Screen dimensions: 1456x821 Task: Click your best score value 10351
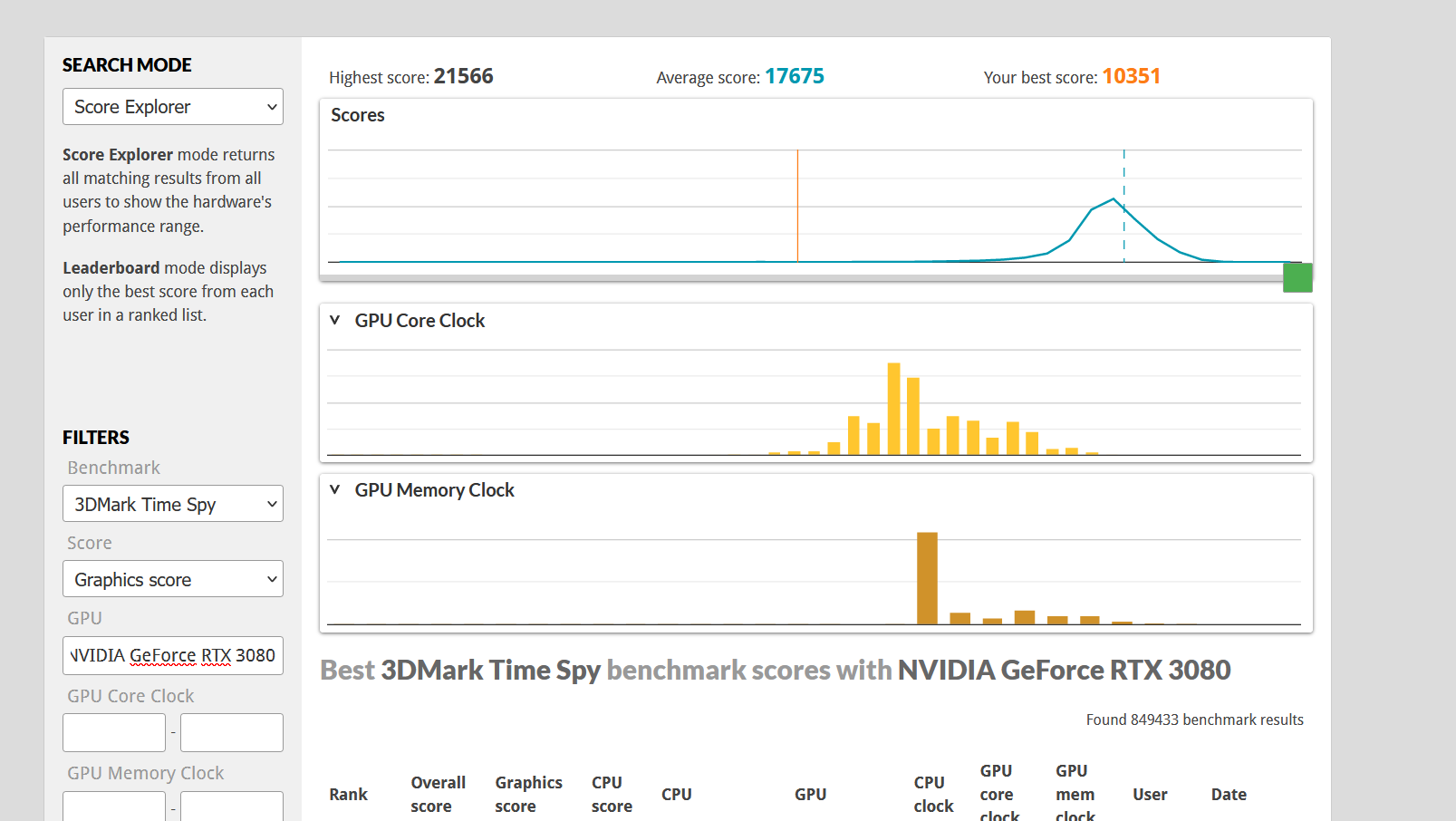coord(1131,76)
